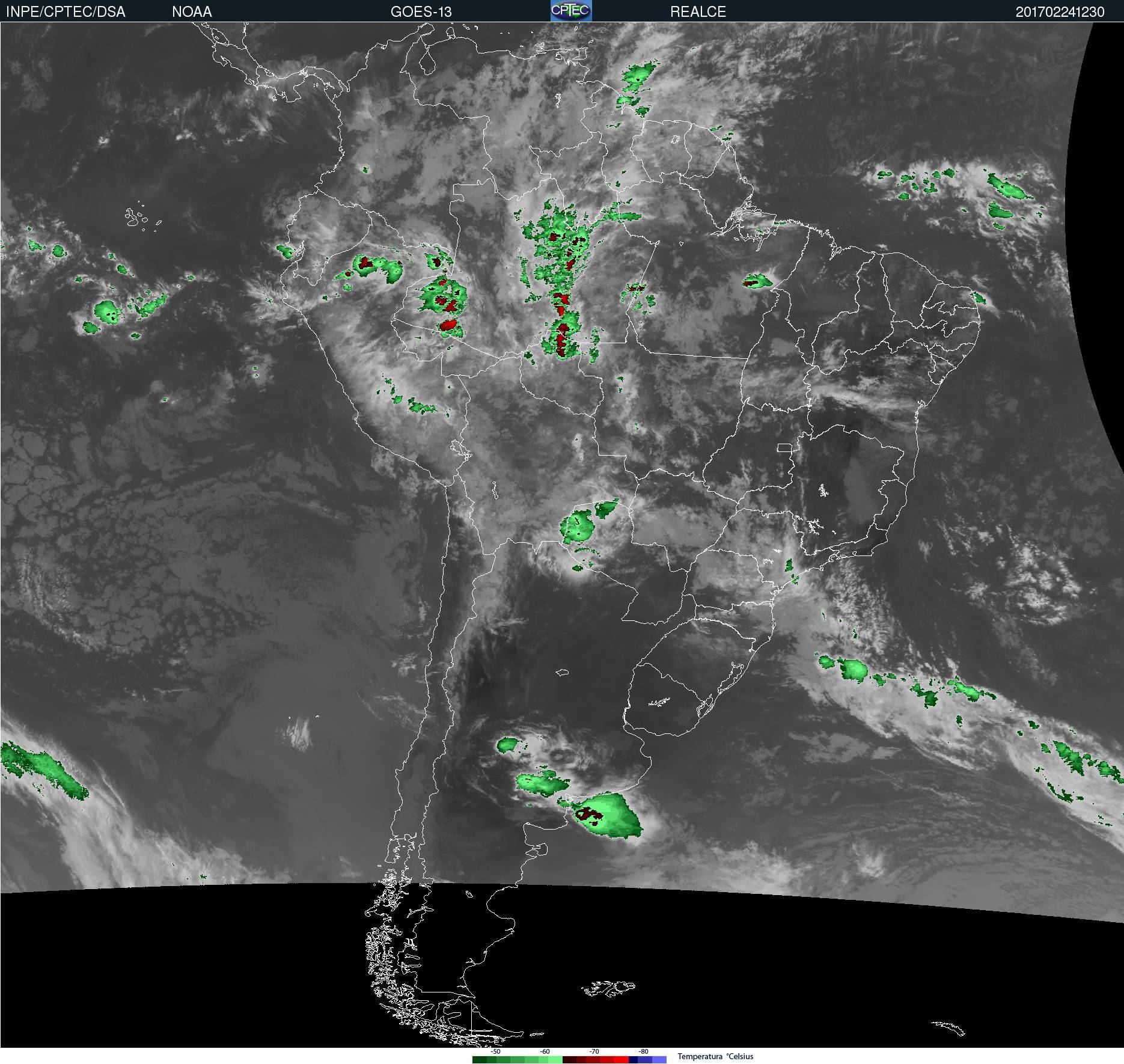Click the 201702241230 timestamp

pos(1060,12)
